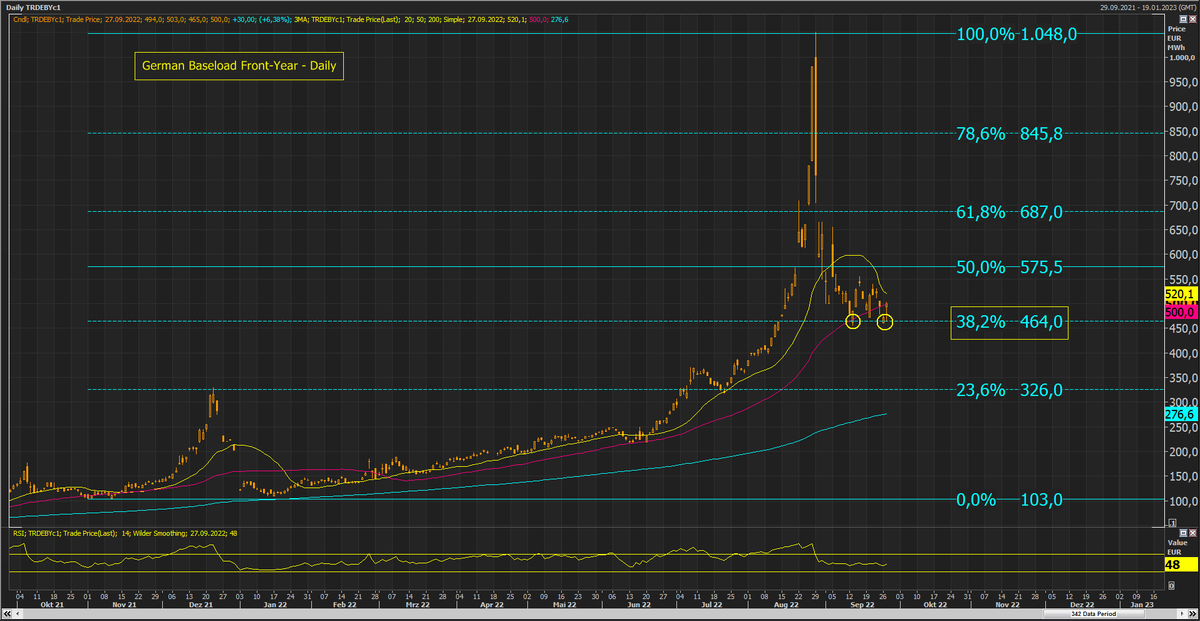This screenshot has height=621, width=1200.
Task: Click the Nov 22 label on time axis
Action: pos(1008,605)
